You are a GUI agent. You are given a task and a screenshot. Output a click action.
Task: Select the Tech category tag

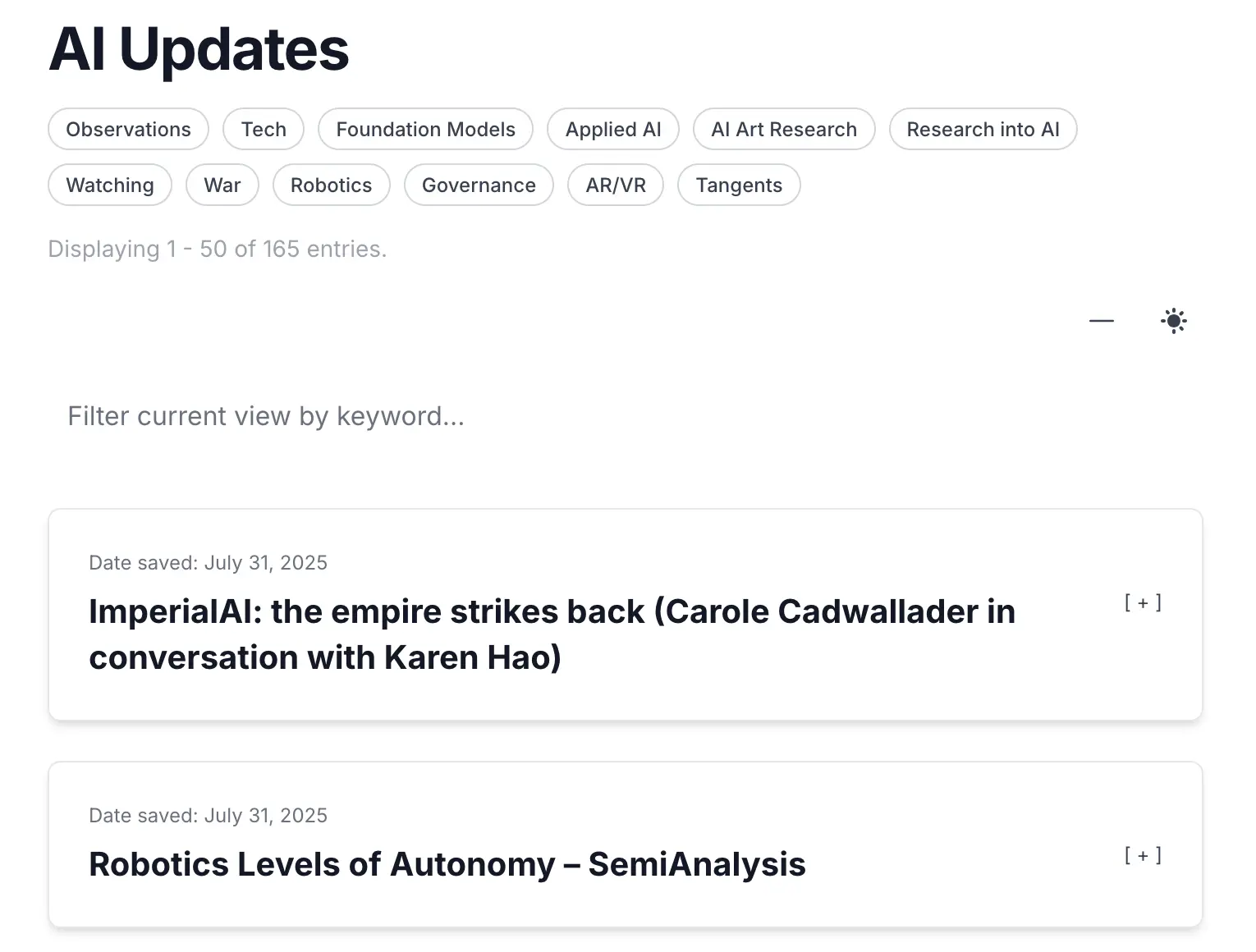(264, 130)
